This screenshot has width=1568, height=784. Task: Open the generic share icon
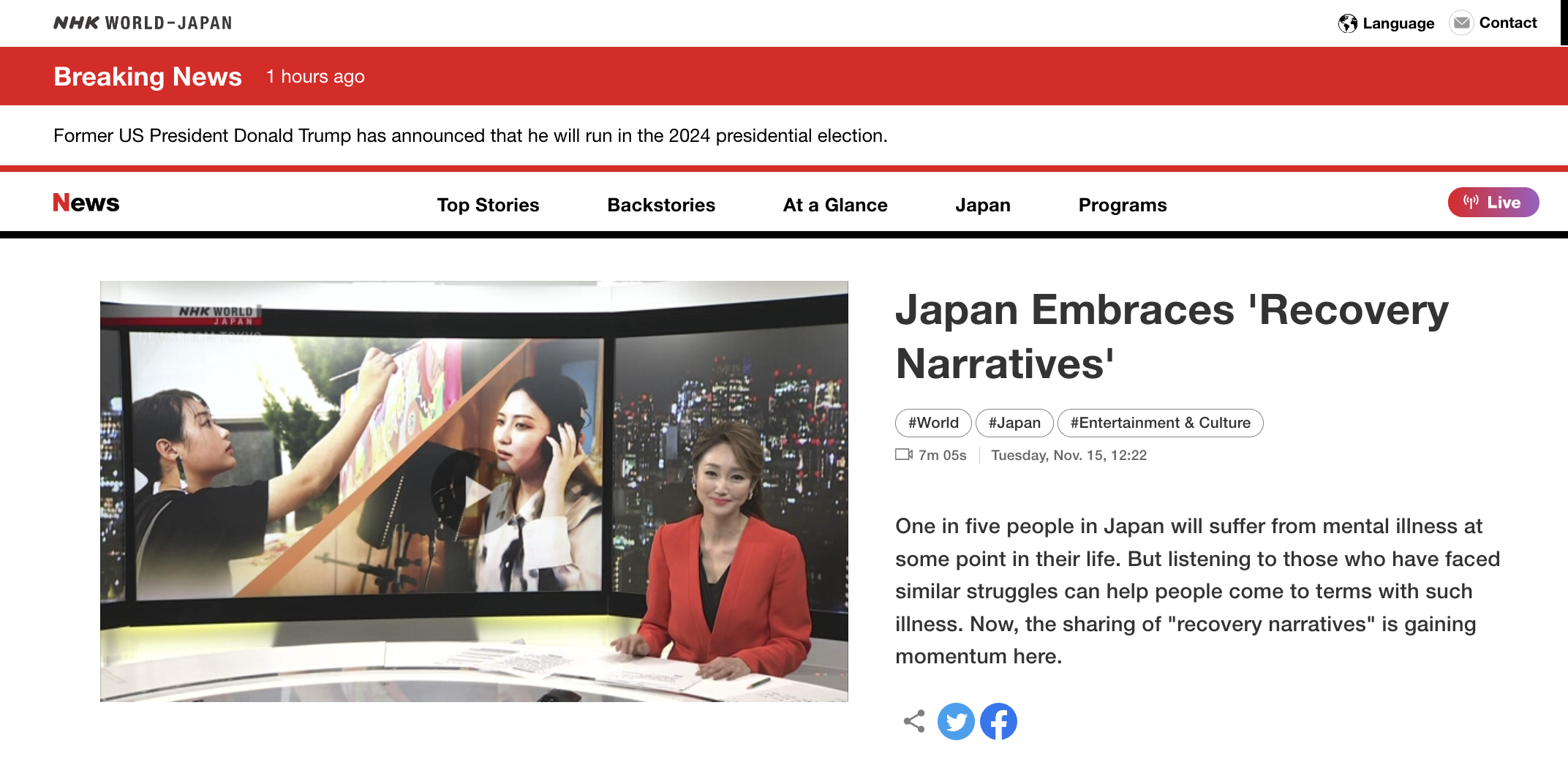coord(914,722)
